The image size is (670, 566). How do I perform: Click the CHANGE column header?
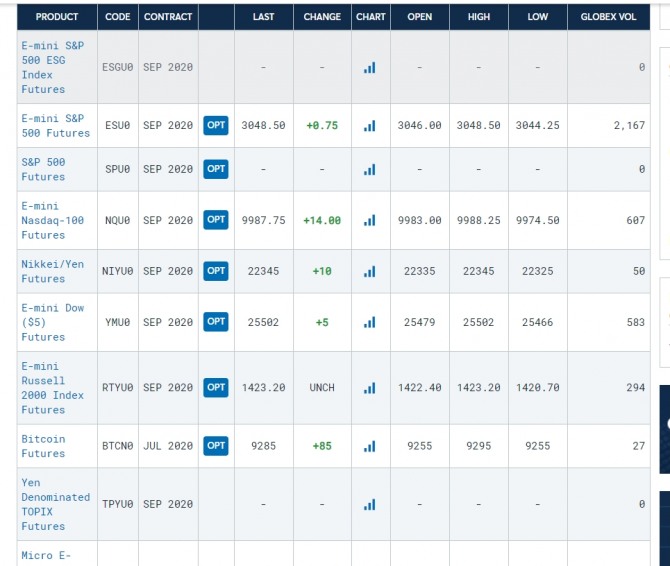pyautogui.click(x=322, y=17)
